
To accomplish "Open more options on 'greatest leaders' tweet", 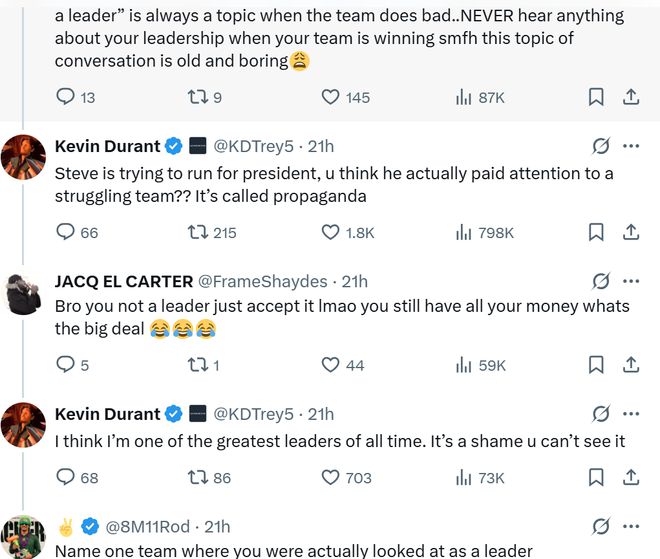I will click(x=631, y=414).
